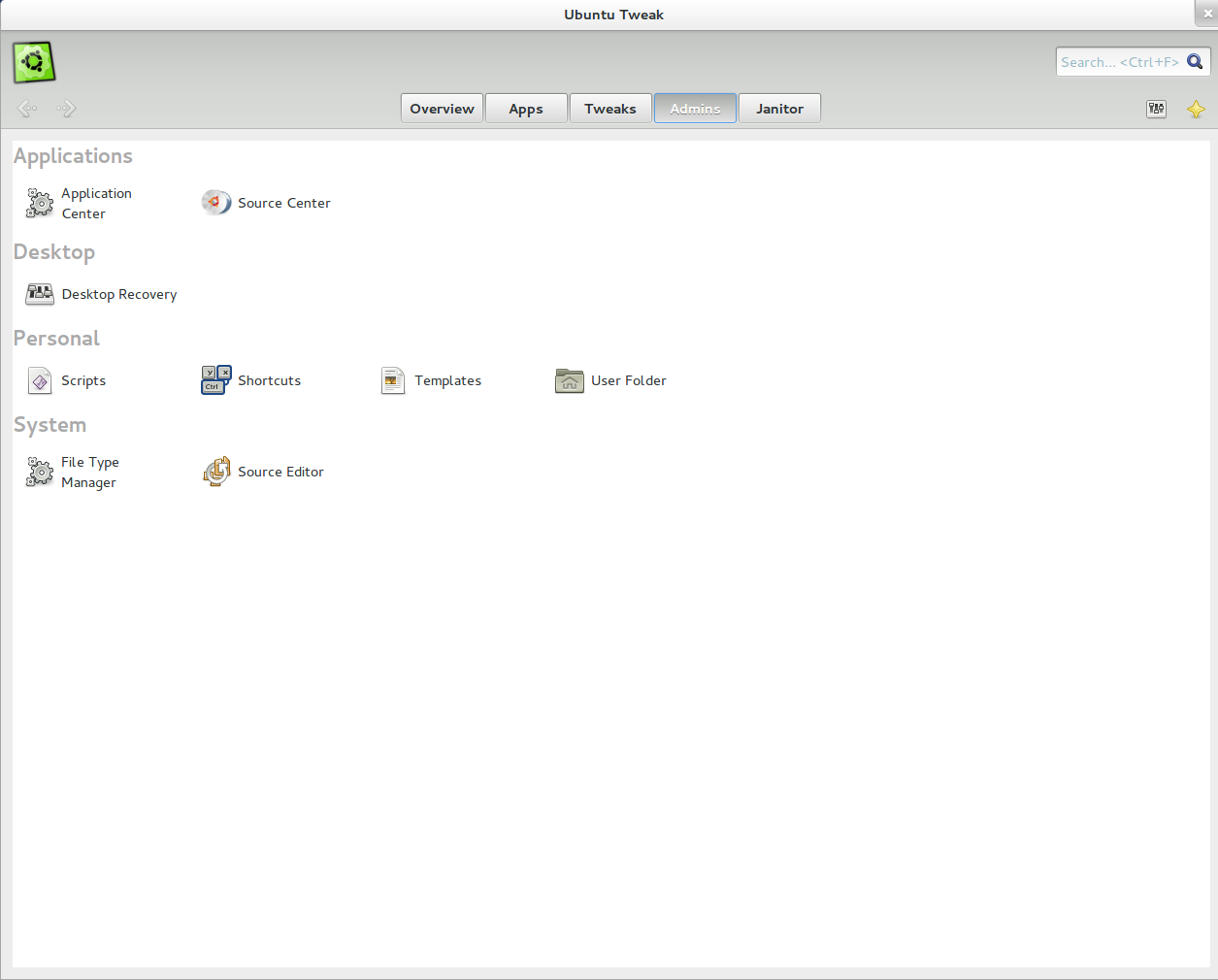
Task: Open the Scripts file icon
Action: click(x=40, y=380)
